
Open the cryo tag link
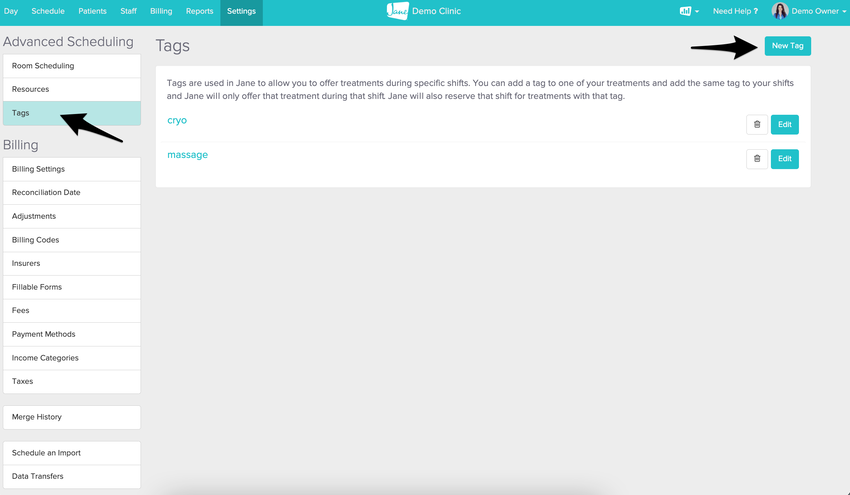point(177,120)
